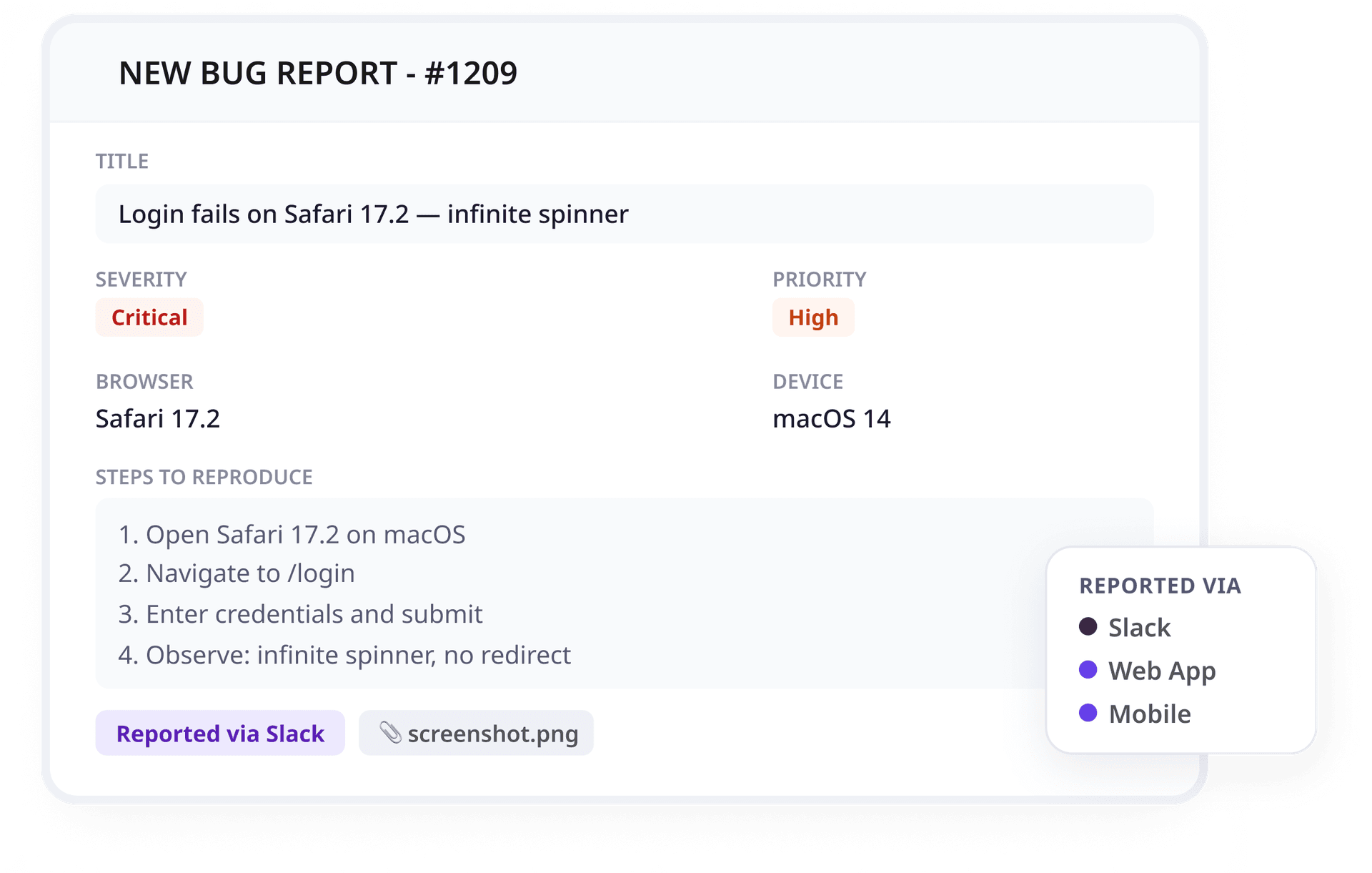Open the screenshot.png attachment
This screenshot has width=1372, height=873.
click(476, 733)
